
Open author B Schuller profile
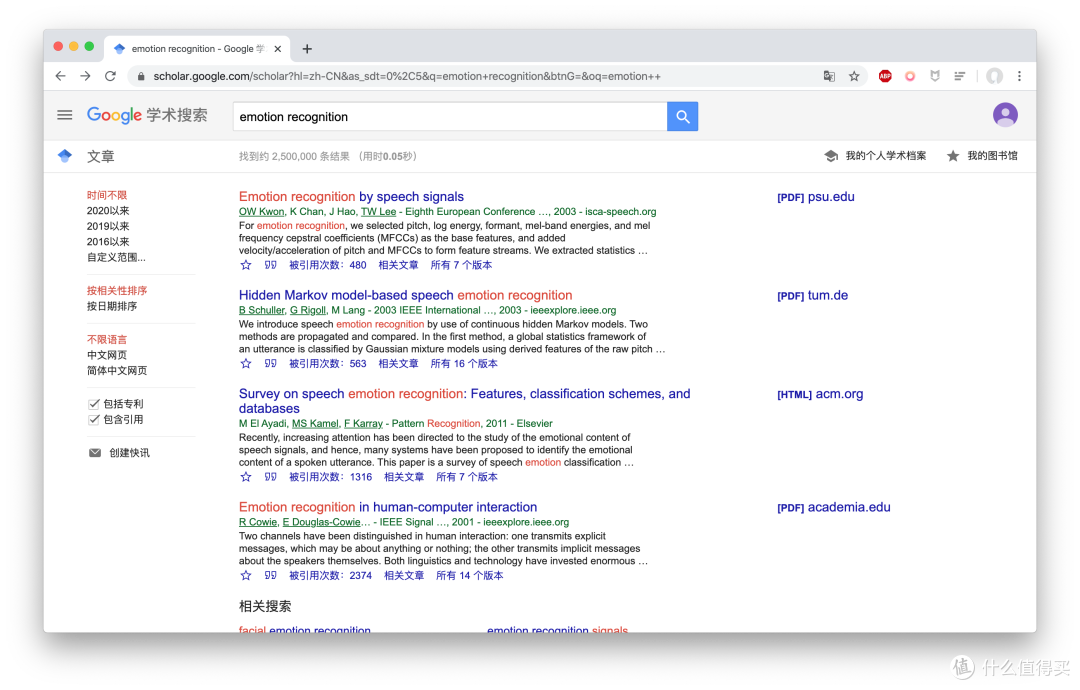tap(261, 311)
